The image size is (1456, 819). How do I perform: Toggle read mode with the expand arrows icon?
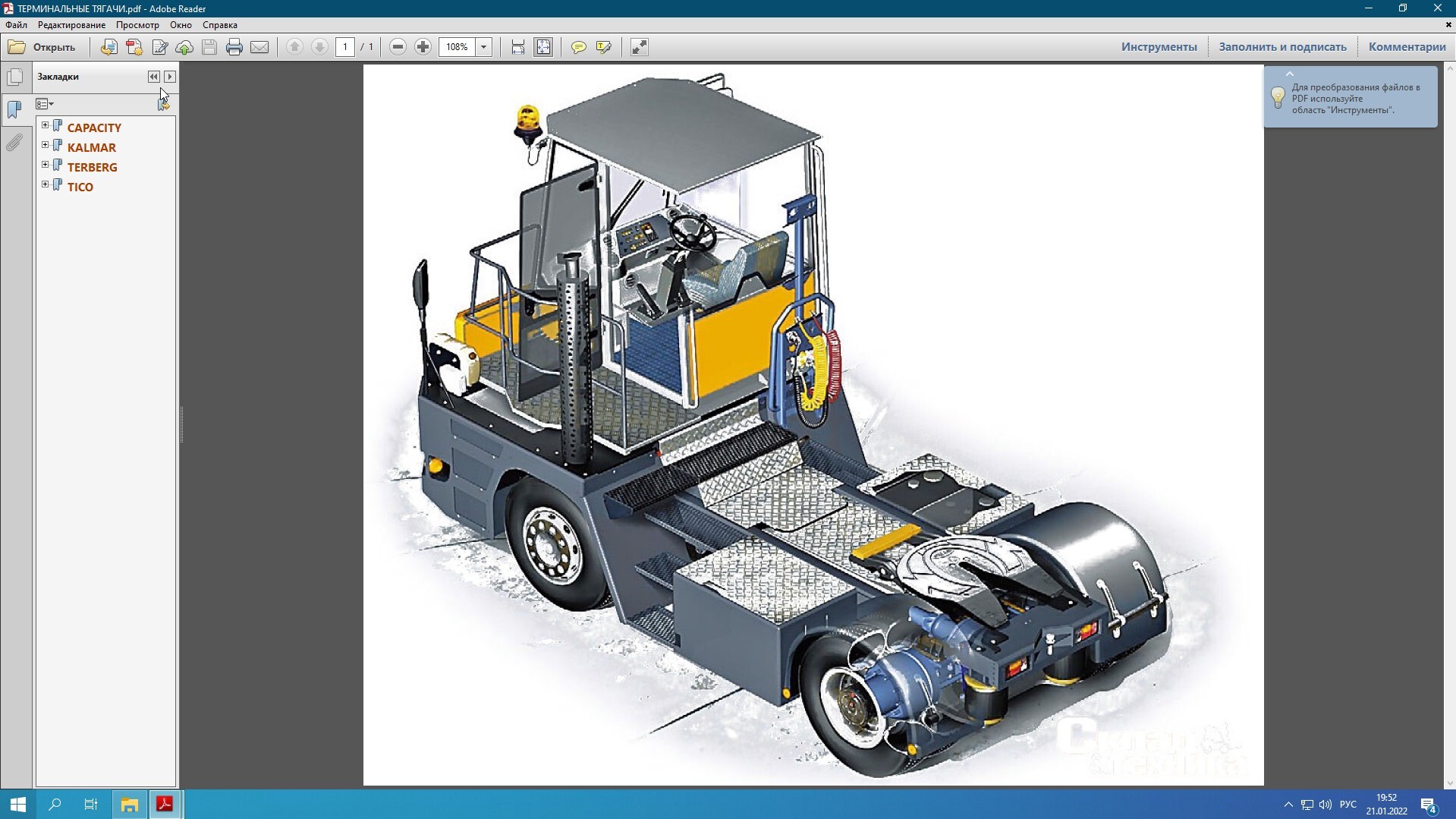click(x=640, y=47)
